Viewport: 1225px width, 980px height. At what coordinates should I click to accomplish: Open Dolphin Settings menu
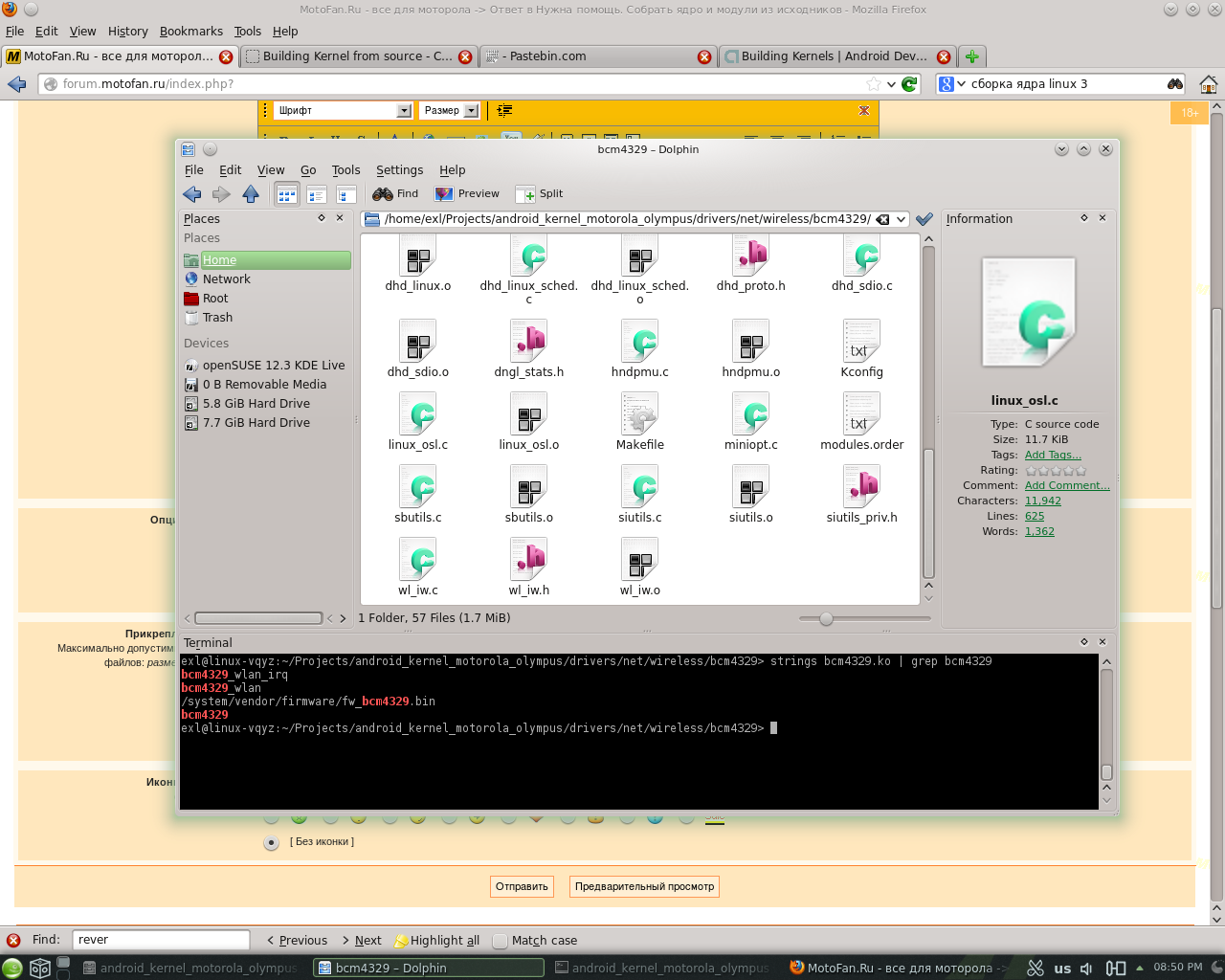coord(399,170)
